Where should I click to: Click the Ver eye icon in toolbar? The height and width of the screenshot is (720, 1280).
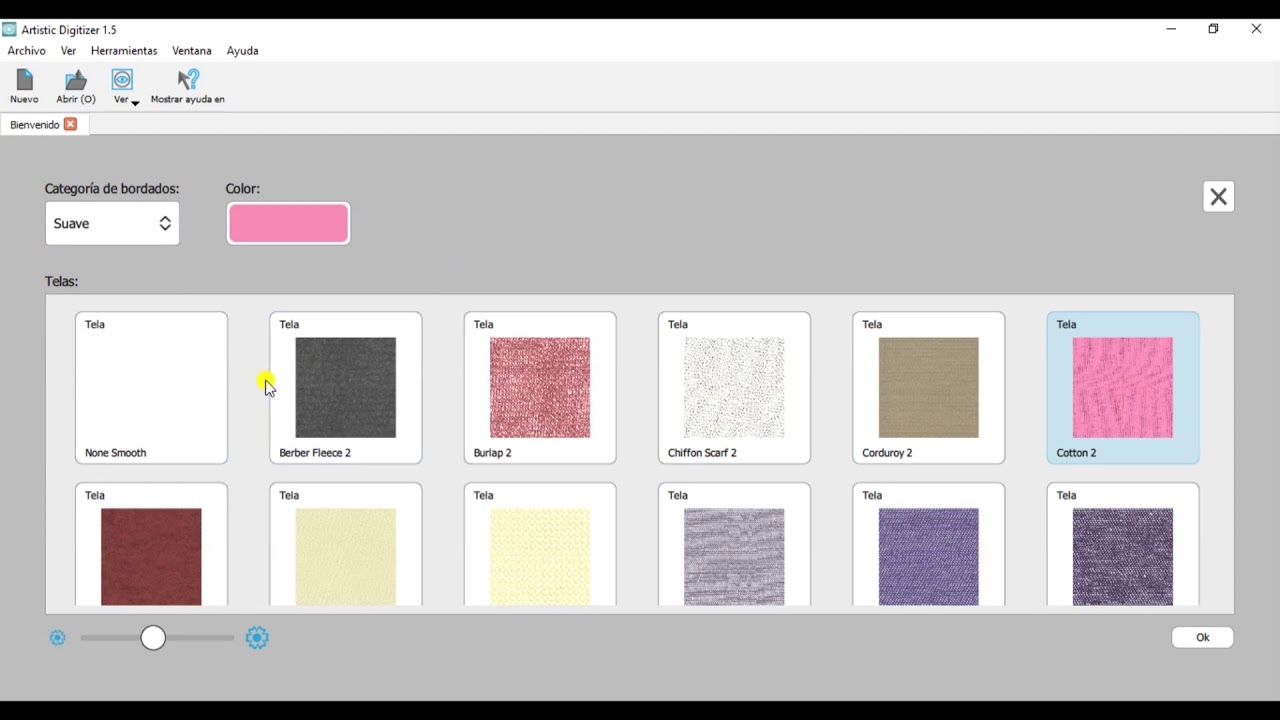[122, 81]
